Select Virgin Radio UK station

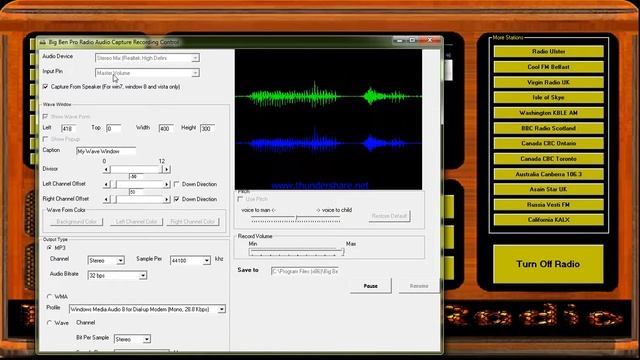point(549,82)
